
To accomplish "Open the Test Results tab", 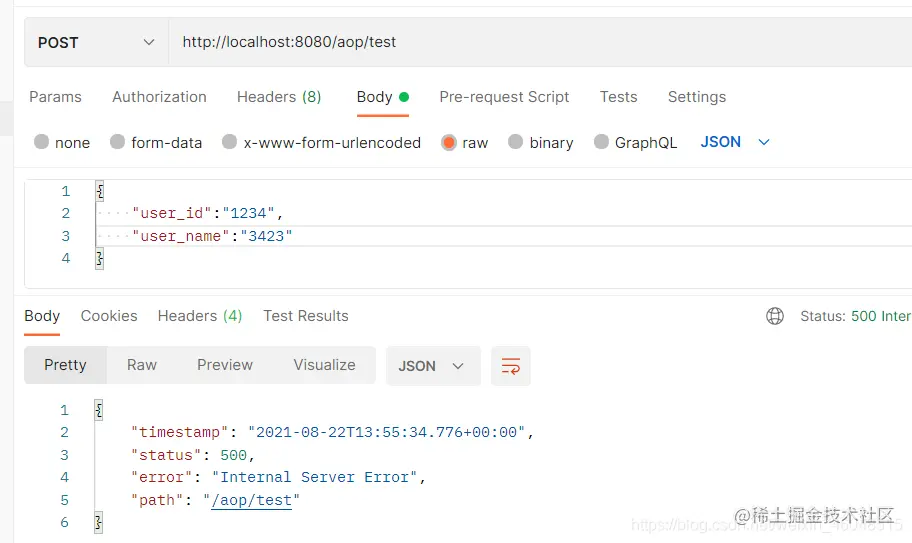I will [x=305, y=316].
